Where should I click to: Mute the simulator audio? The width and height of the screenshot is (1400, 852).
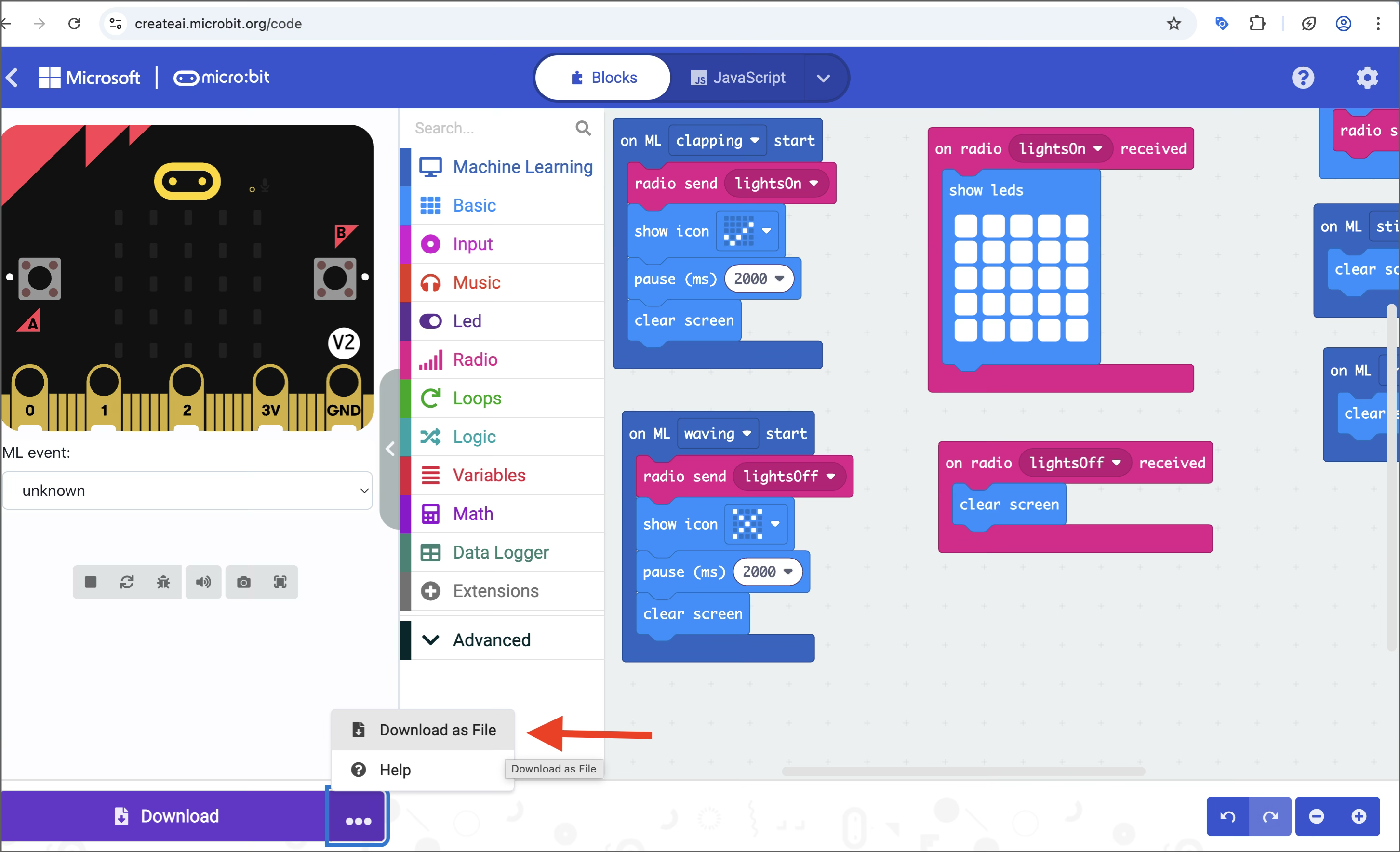[x=203, y=582]
